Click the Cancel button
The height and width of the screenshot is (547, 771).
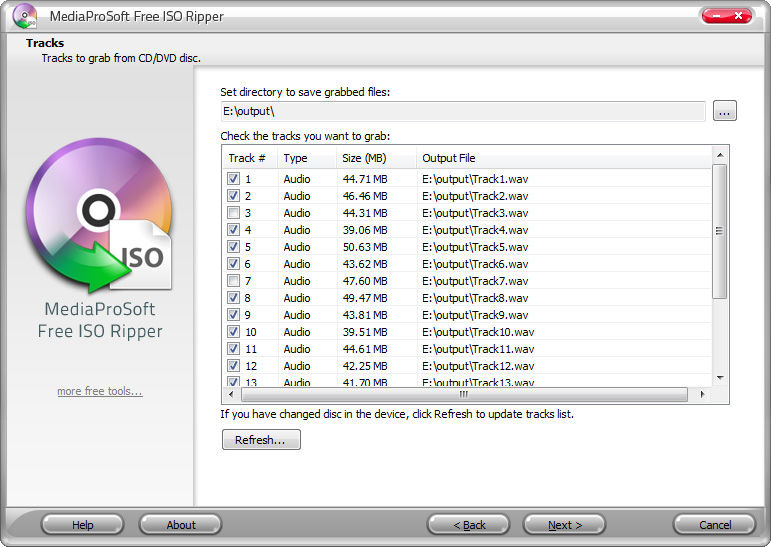(x=714, y=525)
